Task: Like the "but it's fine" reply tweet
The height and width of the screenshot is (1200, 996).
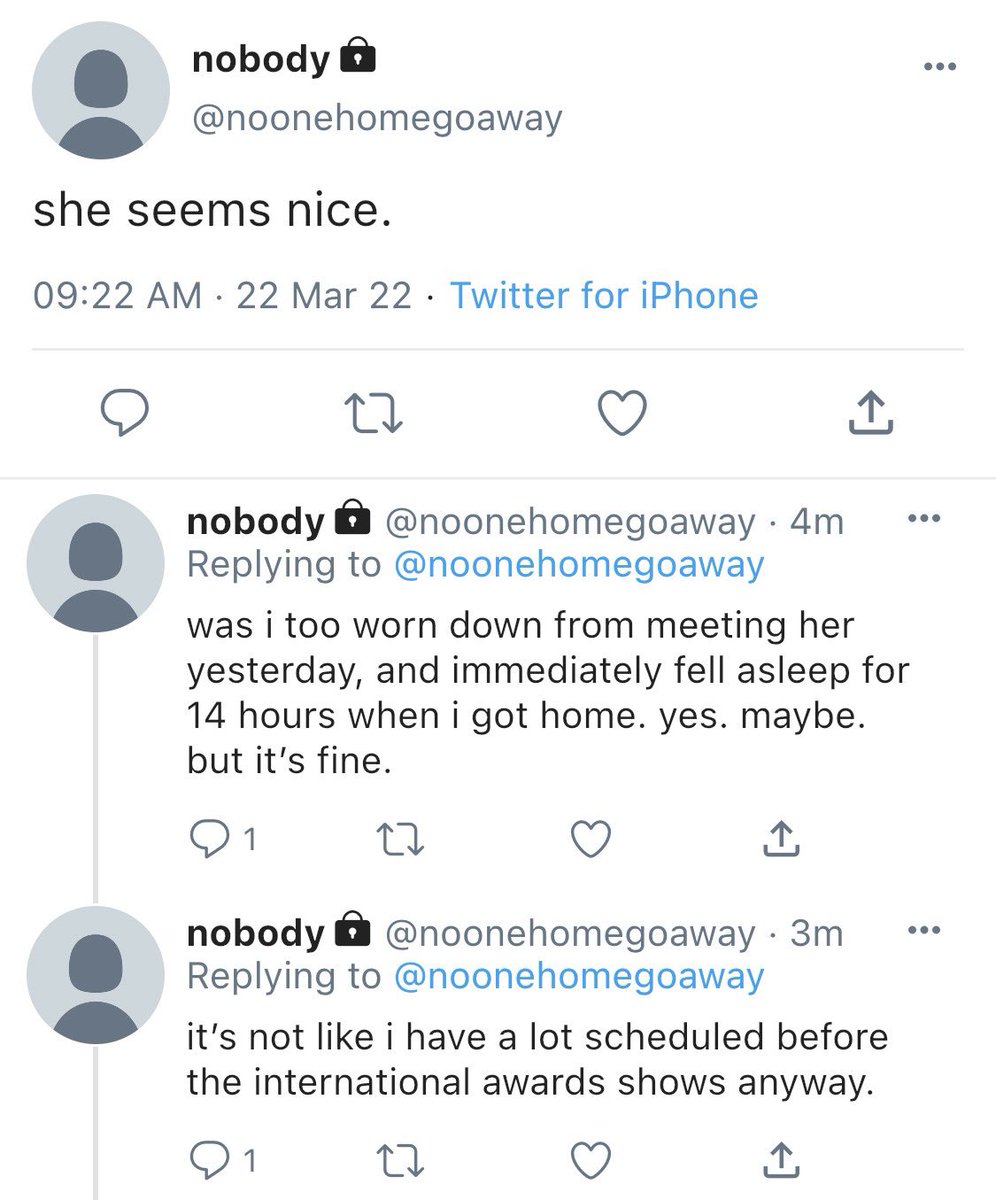Action: pyautogui.click(x=591, y=840)
